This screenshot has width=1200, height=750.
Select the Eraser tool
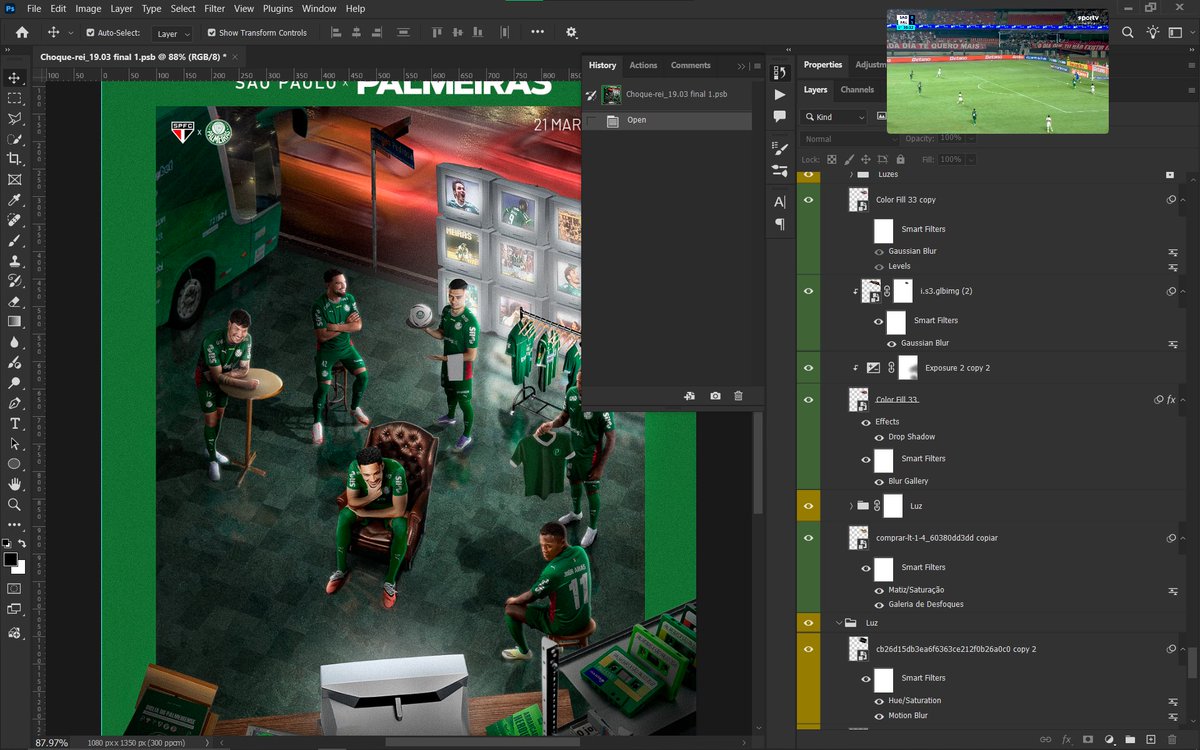(x=14, y=301)
